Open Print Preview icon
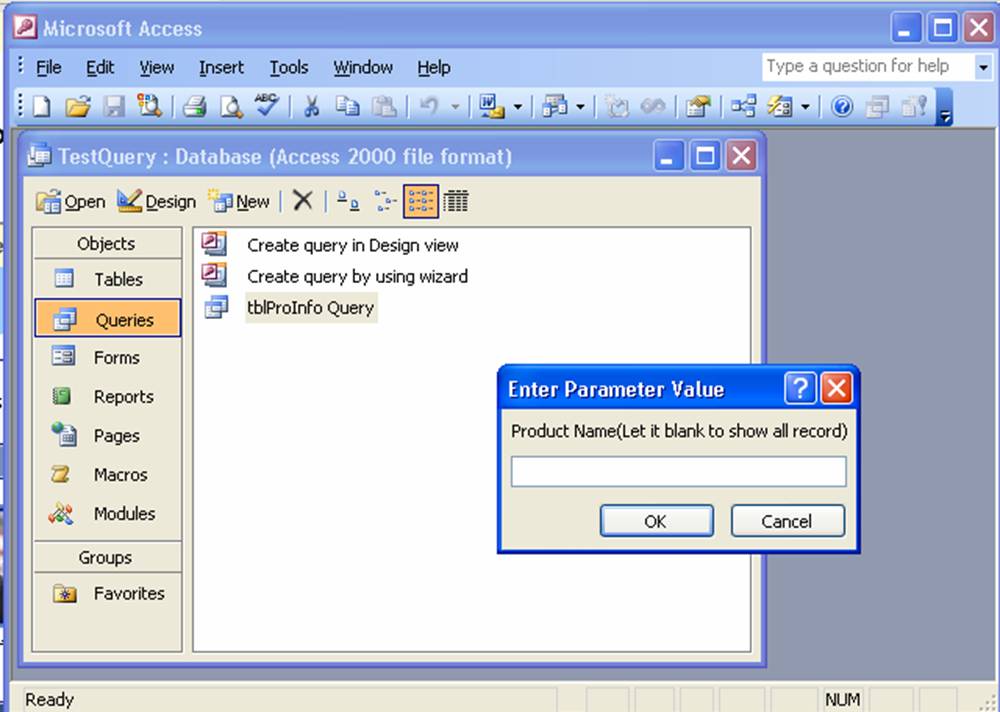The width and height of the screenshot is (1000, 712). [x=231, y=107]
